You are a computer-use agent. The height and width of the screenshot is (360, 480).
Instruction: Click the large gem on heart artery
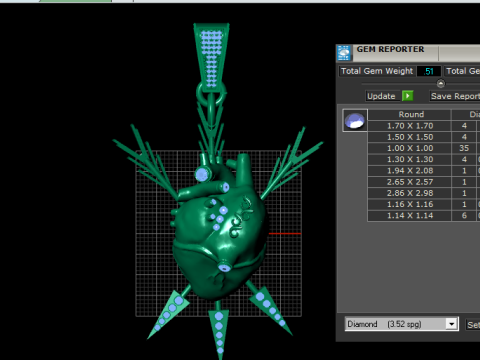pyautogui.click(x=202, y=174)
